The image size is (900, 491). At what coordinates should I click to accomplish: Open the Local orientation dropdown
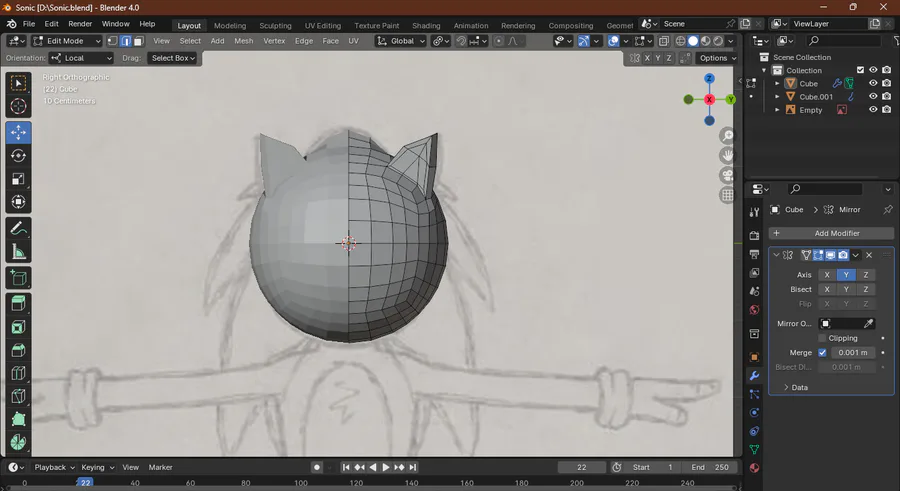point(81,58)
